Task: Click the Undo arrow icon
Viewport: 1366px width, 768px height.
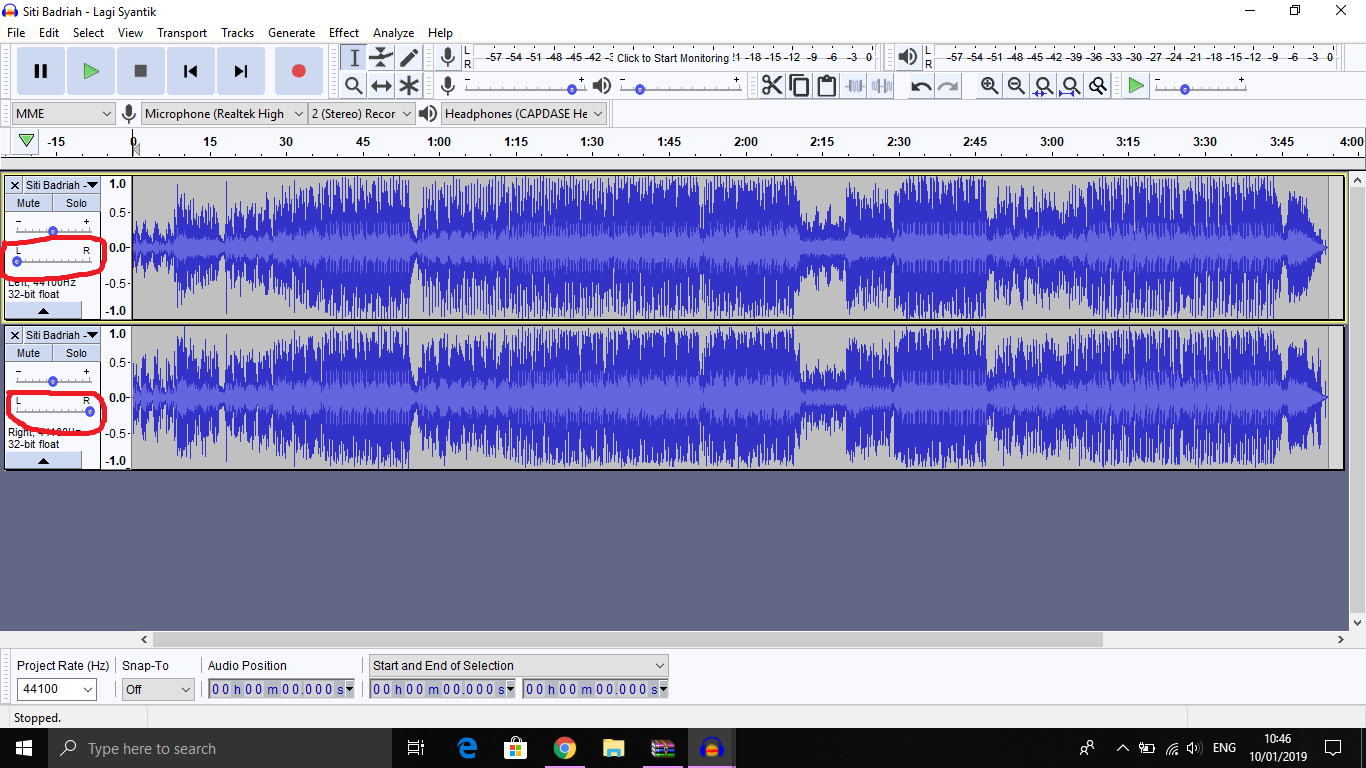Action: tap(921, 86)
